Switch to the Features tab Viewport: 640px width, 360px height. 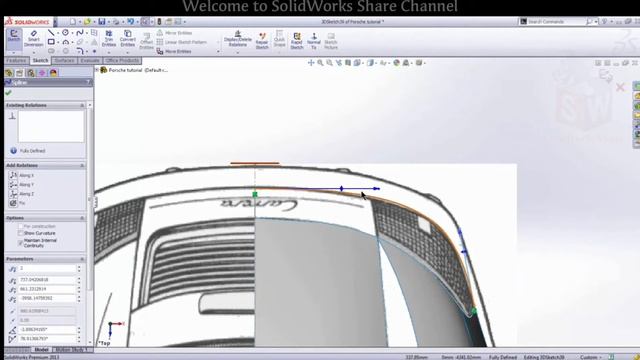click(x=16, y=60)
